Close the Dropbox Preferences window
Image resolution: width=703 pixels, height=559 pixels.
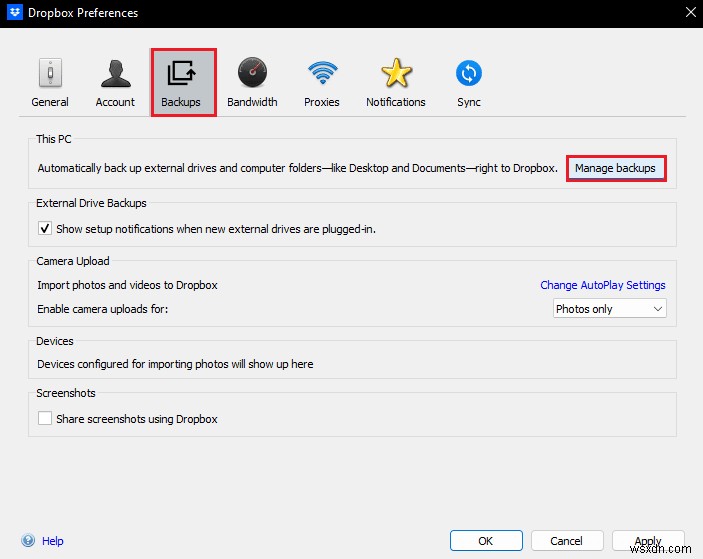click(x=690, y=12)
